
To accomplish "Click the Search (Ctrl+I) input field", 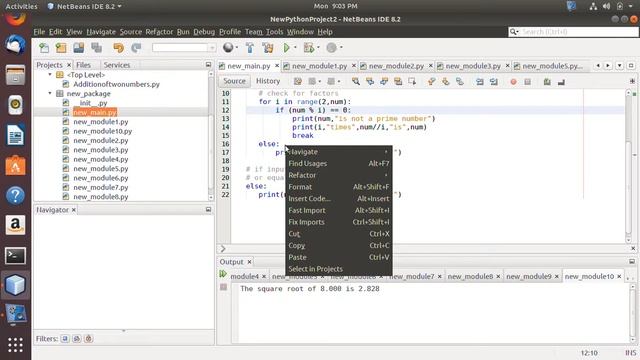I will 573,32.
